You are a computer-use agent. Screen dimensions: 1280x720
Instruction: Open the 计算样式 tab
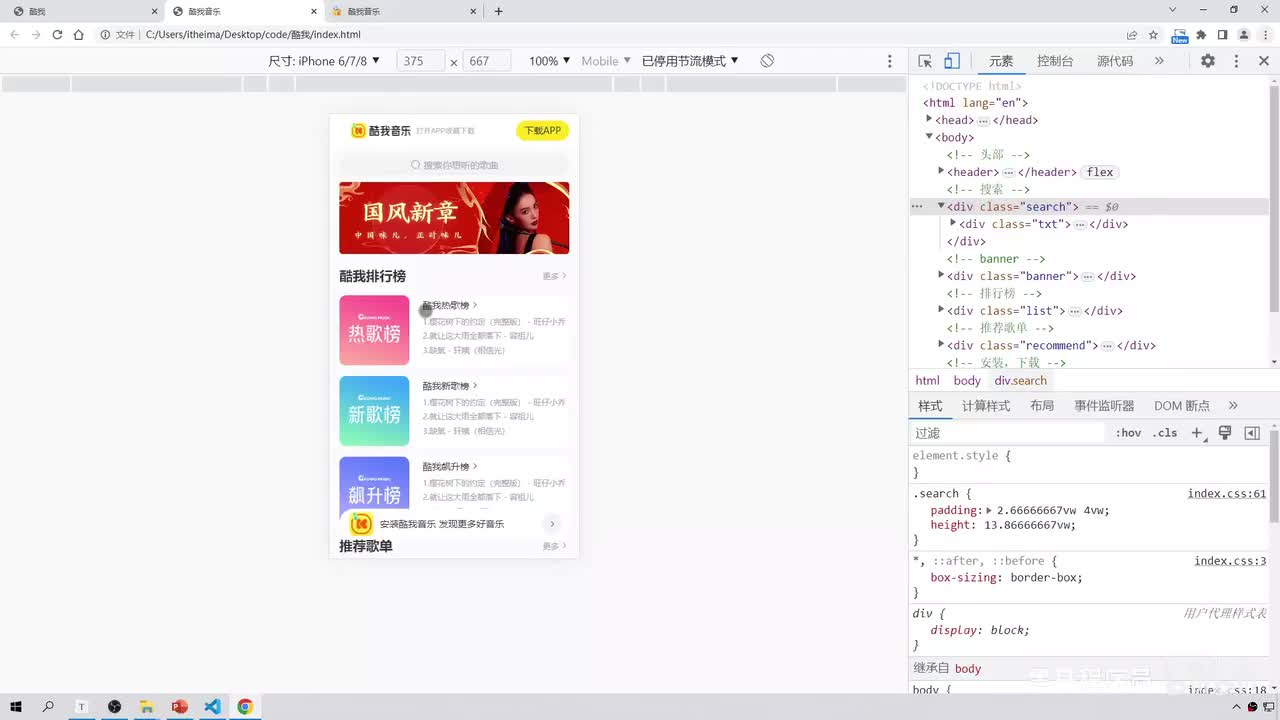(986, 406)
